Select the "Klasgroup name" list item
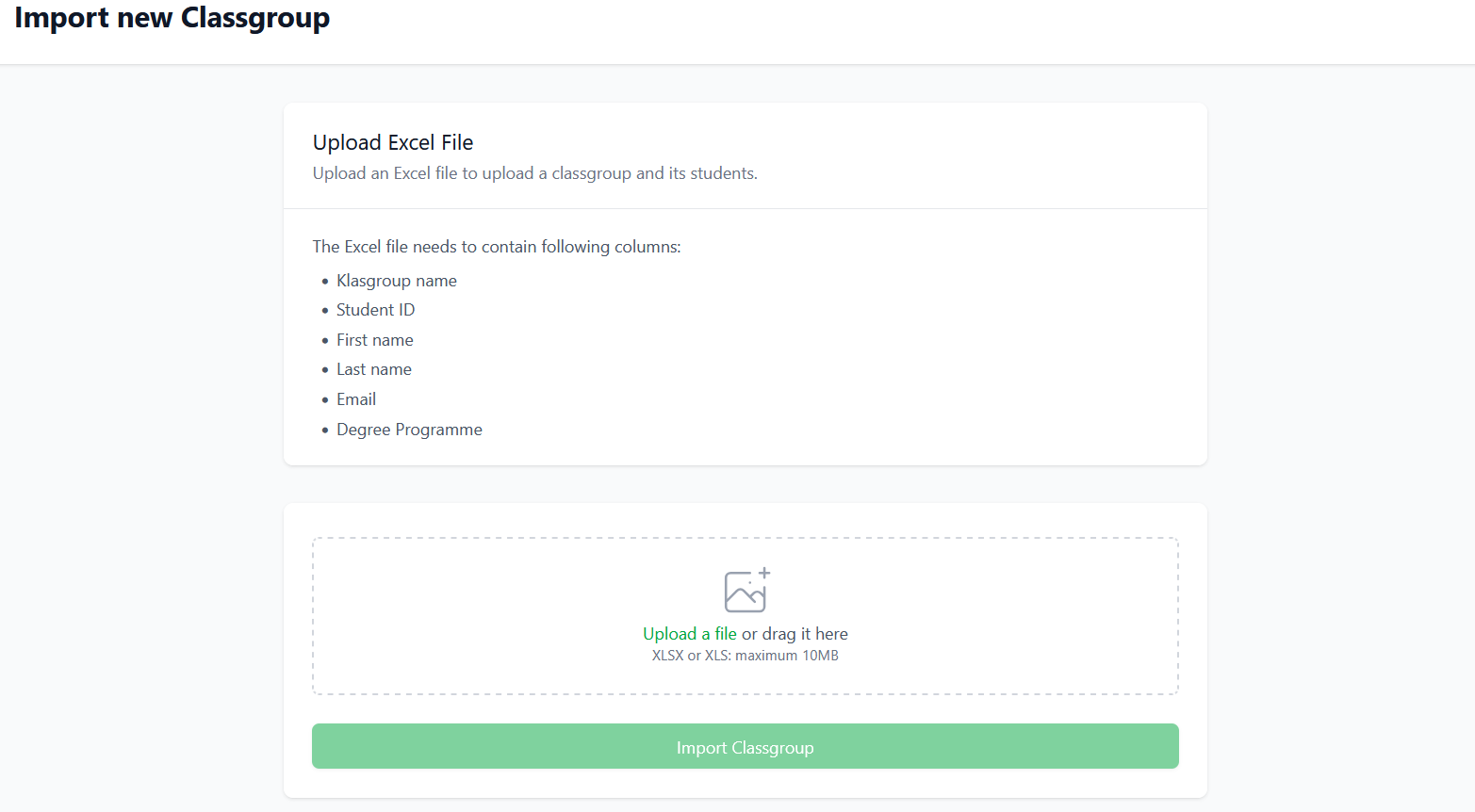This screenshot has width=1475, height=812. tap(397, 281)
